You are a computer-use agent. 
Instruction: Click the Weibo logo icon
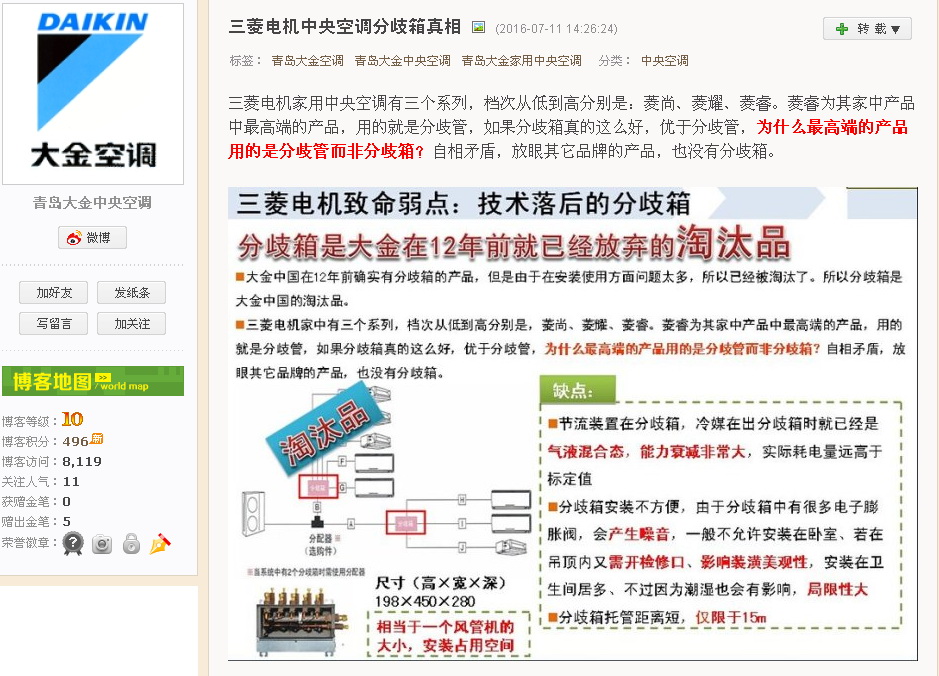click(x=74, y=238)
